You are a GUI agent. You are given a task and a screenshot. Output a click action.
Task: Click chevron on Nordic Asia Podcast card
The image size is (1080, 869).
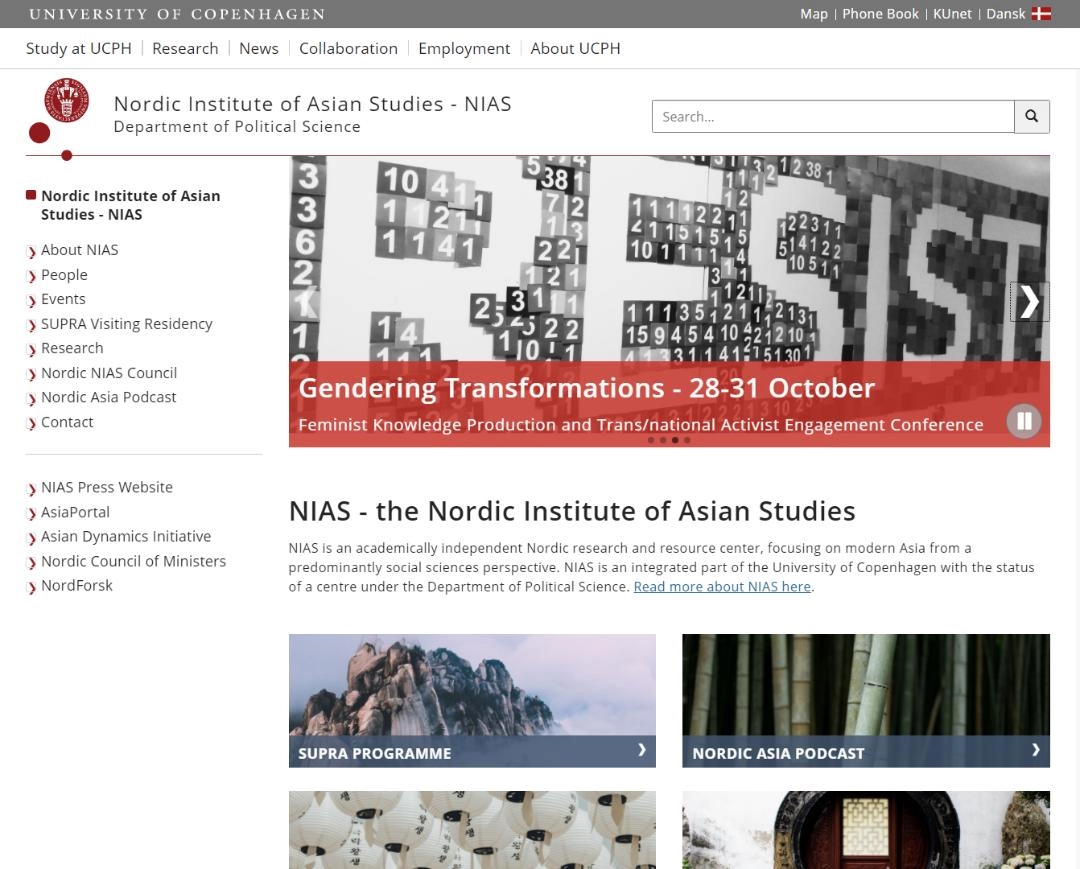1035,750
